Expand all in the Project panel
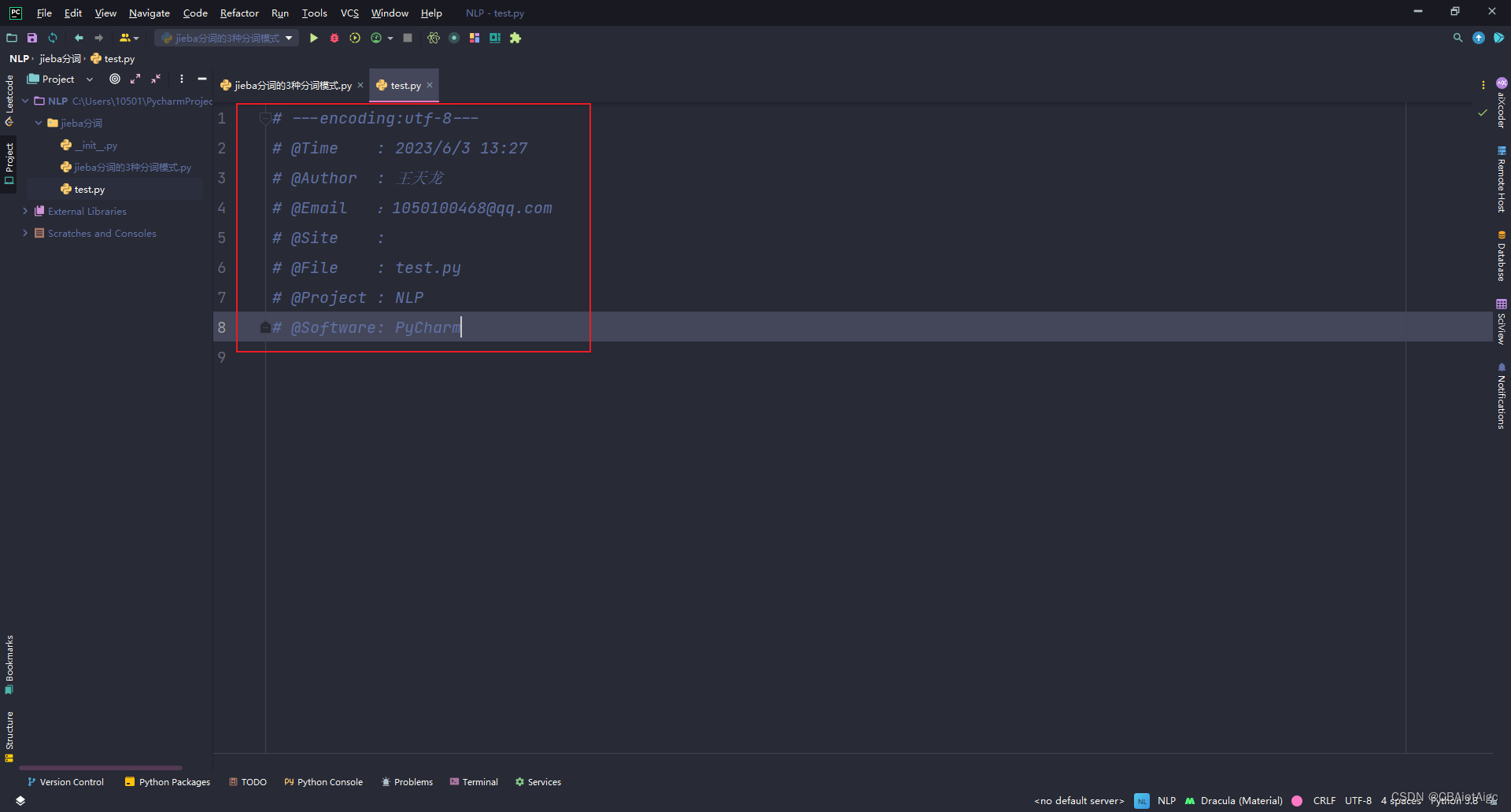The height and width of the screenshot is (812, 1511). tap(135, 79)
